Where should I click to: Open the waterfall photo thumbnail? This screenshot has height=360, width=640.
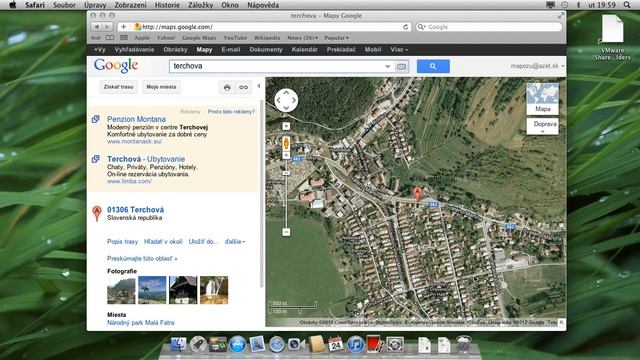(x=214, y=290)
